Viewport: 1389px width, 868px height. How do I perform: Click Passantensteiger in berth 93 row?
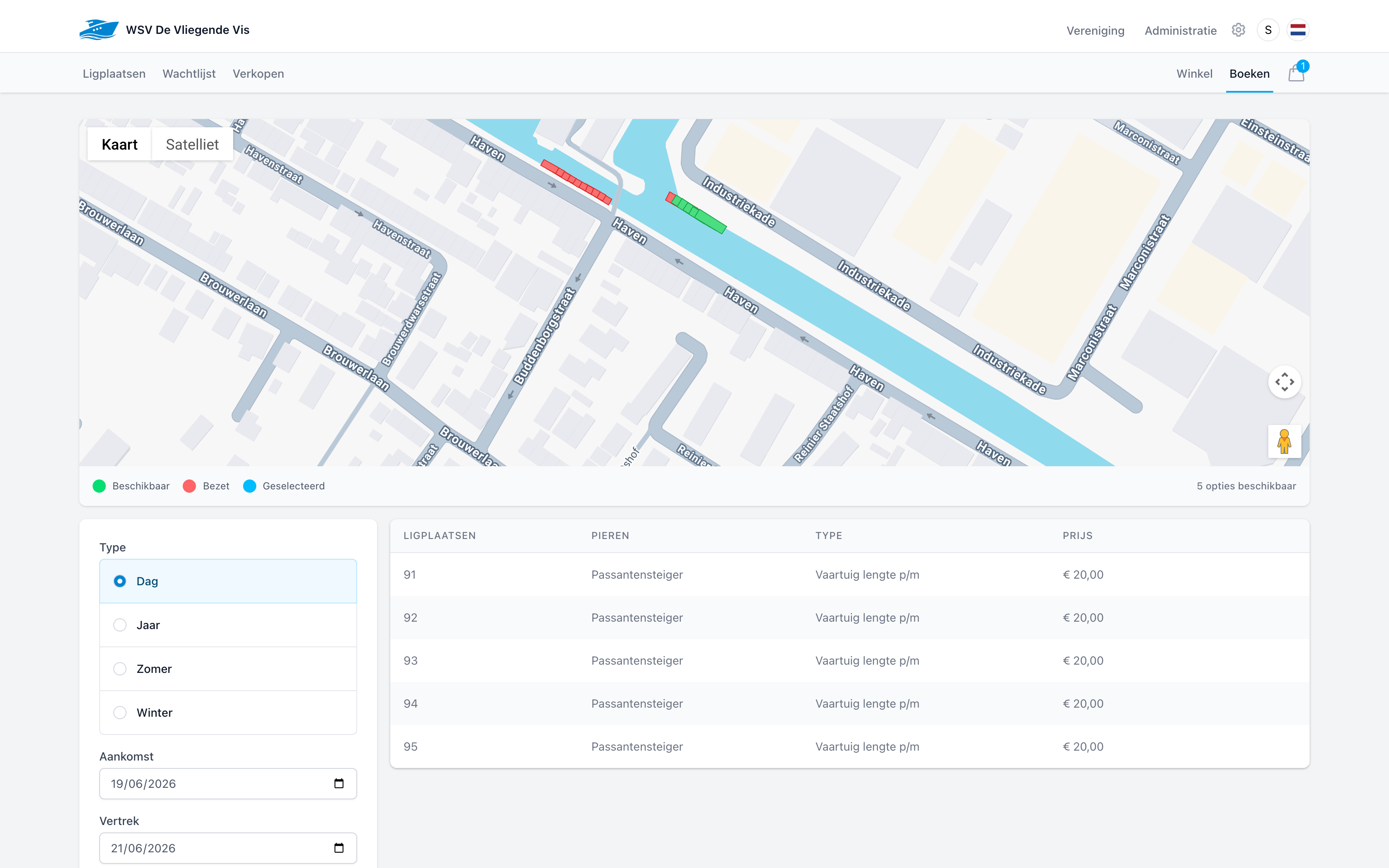coord(637,661)
